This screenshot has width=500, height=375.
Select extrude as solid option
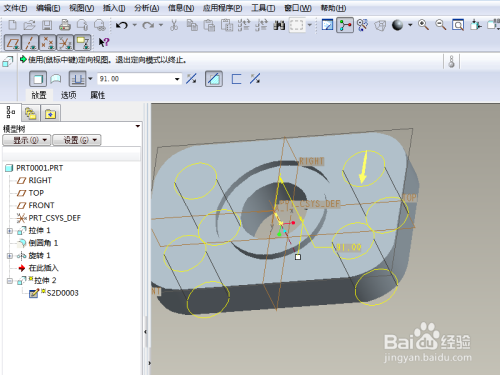38,79
